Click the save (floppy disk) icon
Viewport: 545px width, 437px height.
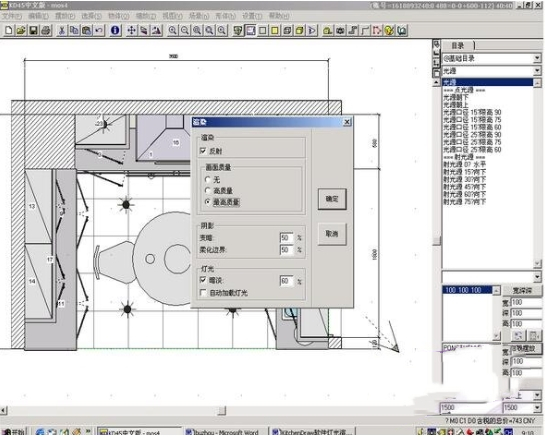coord(33,31)
